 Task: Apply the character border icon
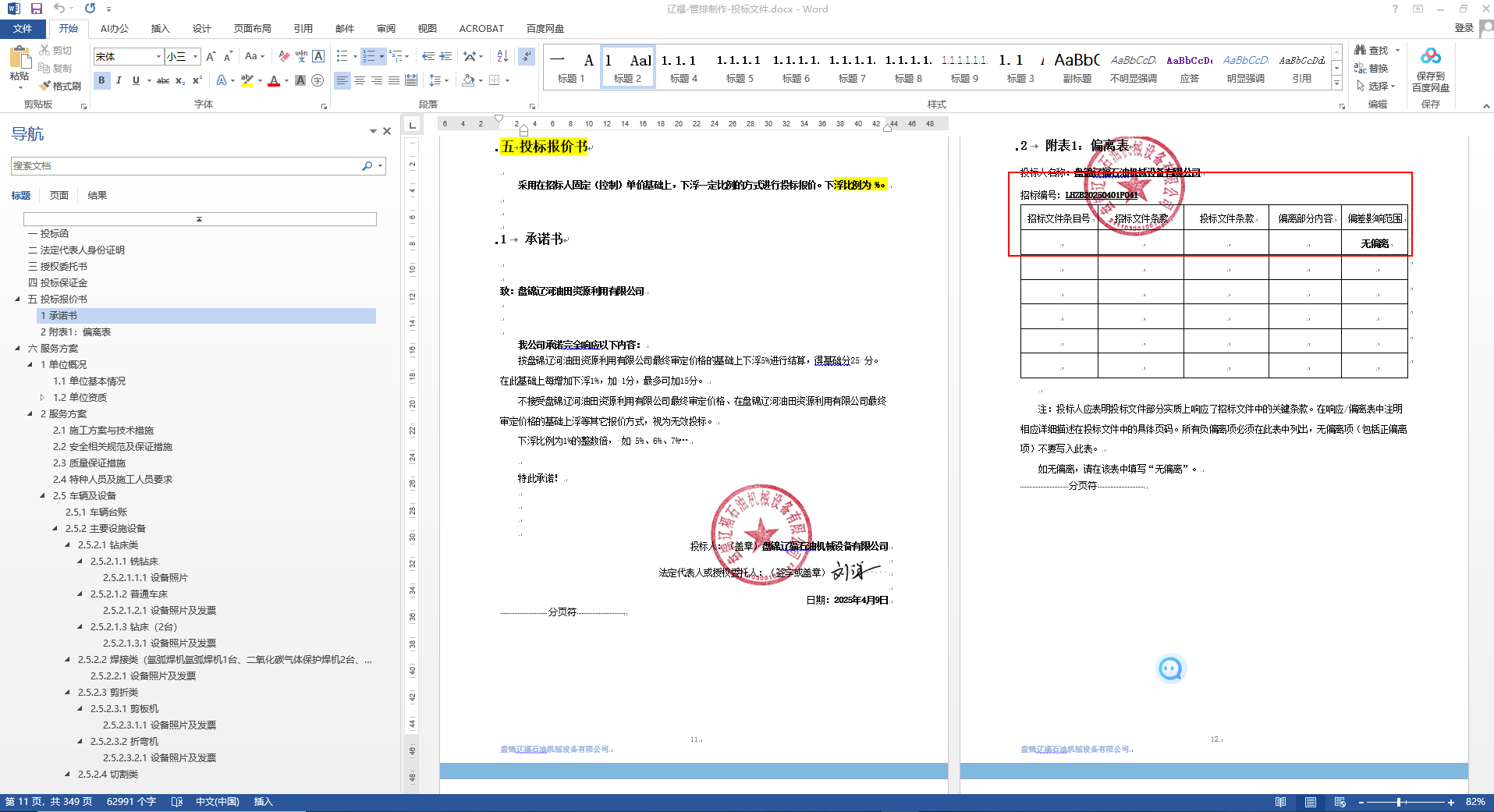318,56
